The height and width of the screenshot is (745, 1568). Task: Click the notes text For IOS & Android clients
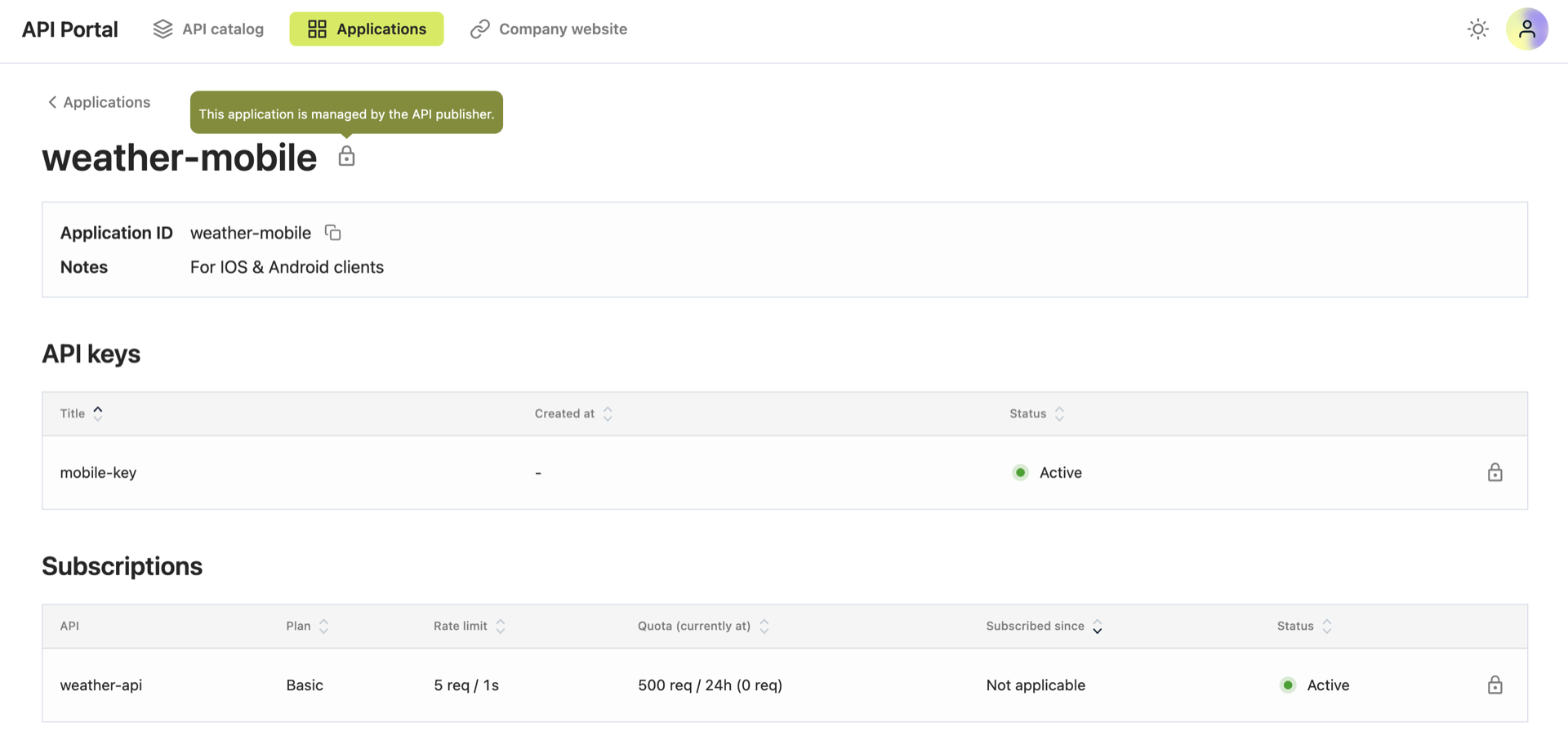point(287,267)
